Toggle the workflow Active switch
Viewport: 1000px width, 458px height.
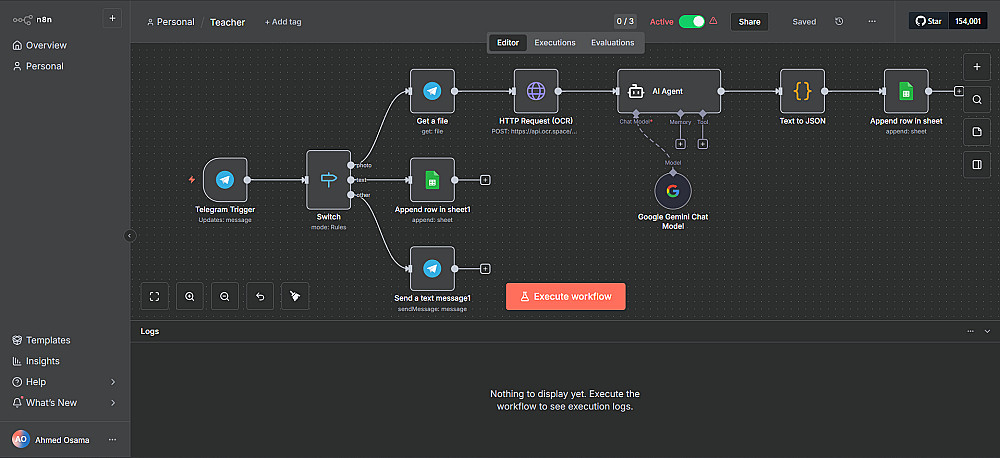tap(691, 21)
